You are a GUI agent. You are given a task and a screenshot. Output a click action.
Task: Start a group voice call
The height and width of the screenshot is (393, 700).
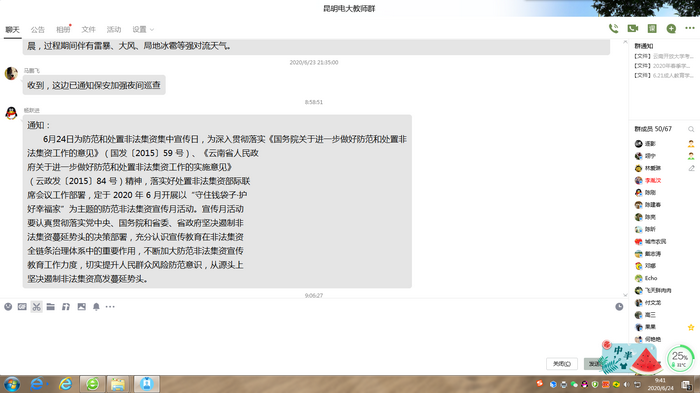[x=613, y=29]
